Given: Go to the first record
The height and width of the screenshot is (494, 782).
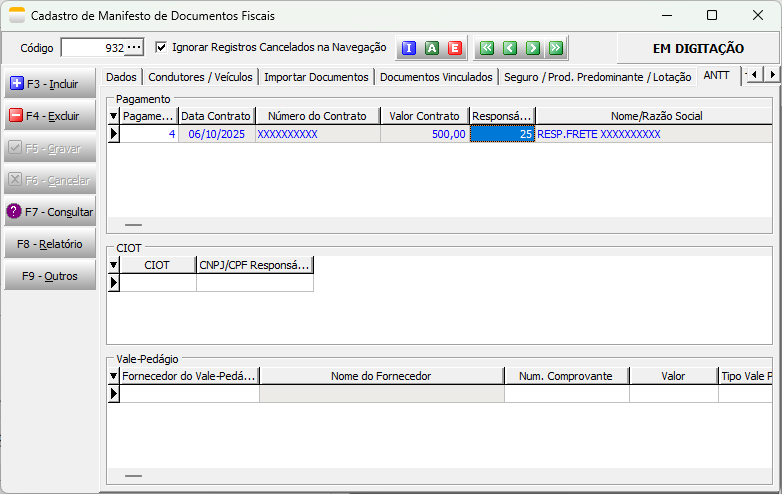Looking at the screenshot, I should [x=486, y=48].
